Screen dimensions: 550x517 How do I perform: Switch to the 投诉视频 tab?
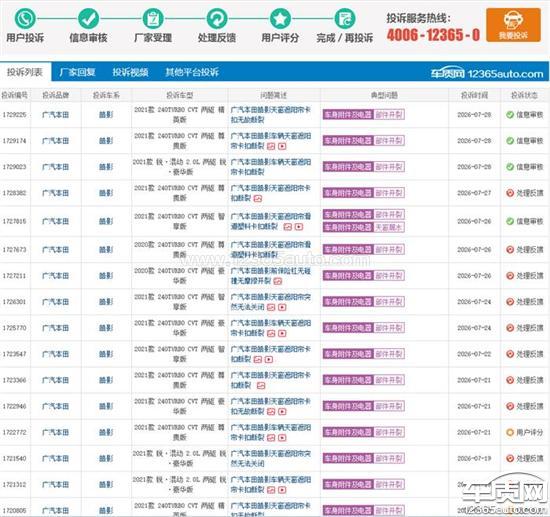[x=130, y=72]
